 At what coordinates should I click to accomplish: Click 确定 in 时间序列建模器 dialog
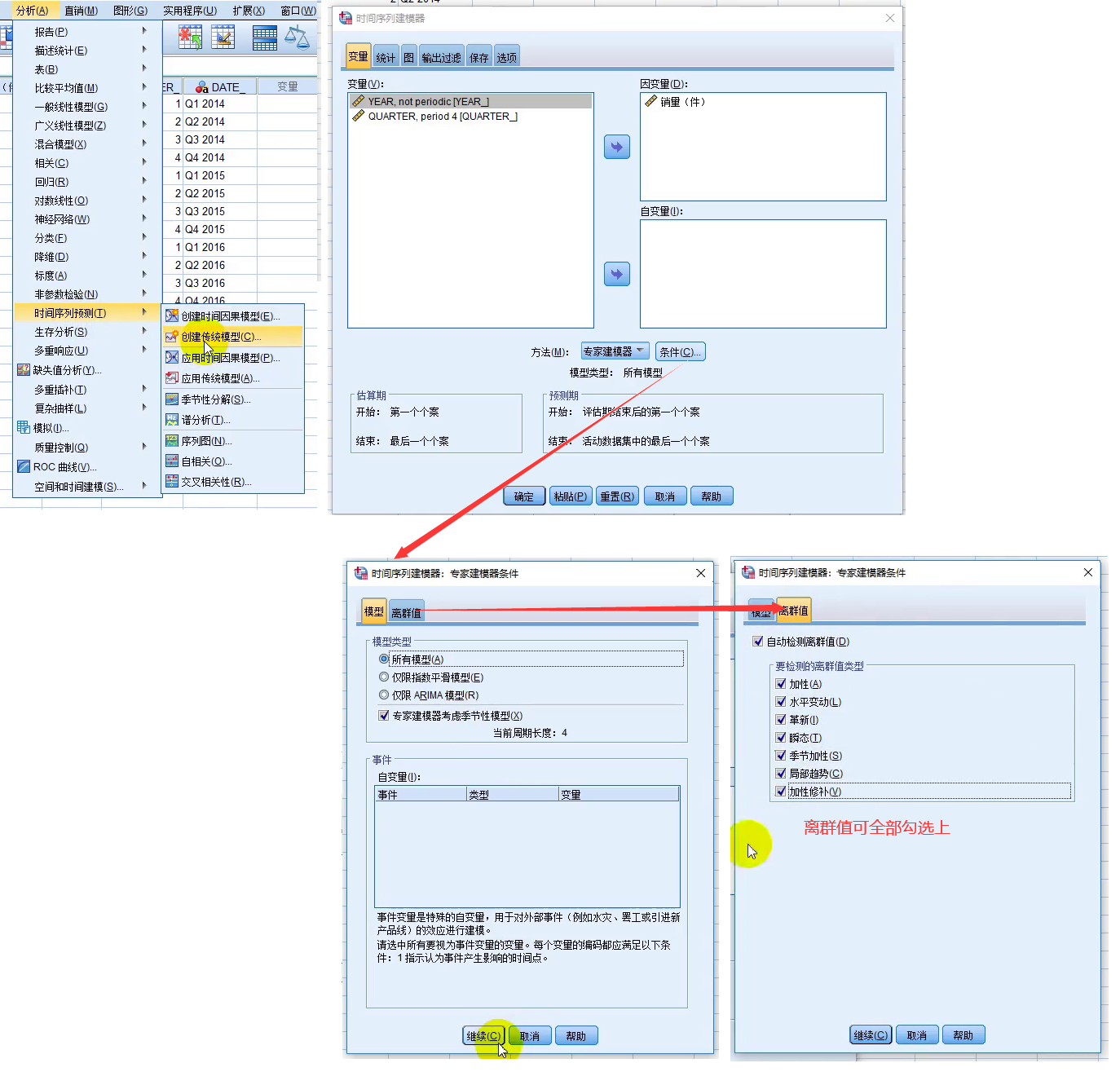pos(524,496)
